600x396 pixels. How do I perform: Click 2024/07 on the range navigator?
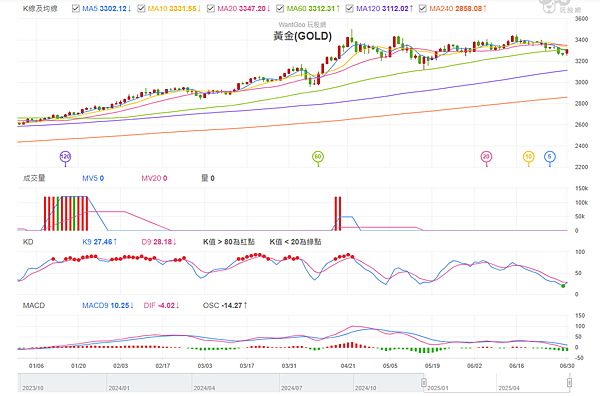tap(292, 388)
